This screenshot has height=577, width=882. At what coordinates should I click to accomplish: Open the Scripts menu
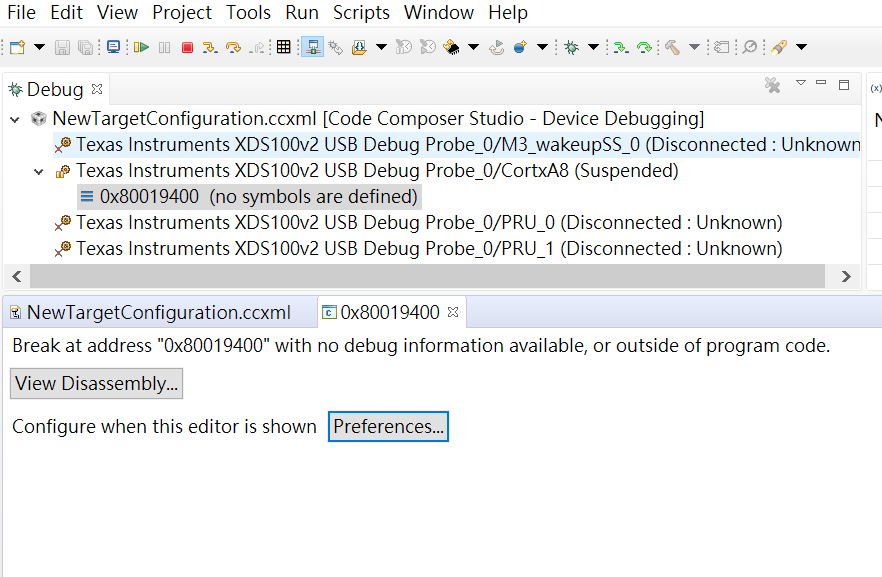tap(361, 13)
